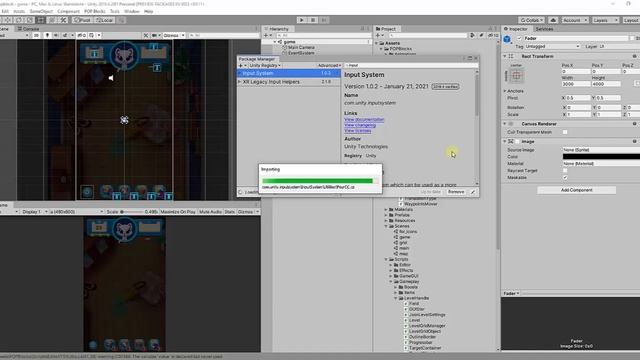Collapse the Rect Transform component
Image resolution: width=640 pixels, height=360 pixels.
coord(505,56)
